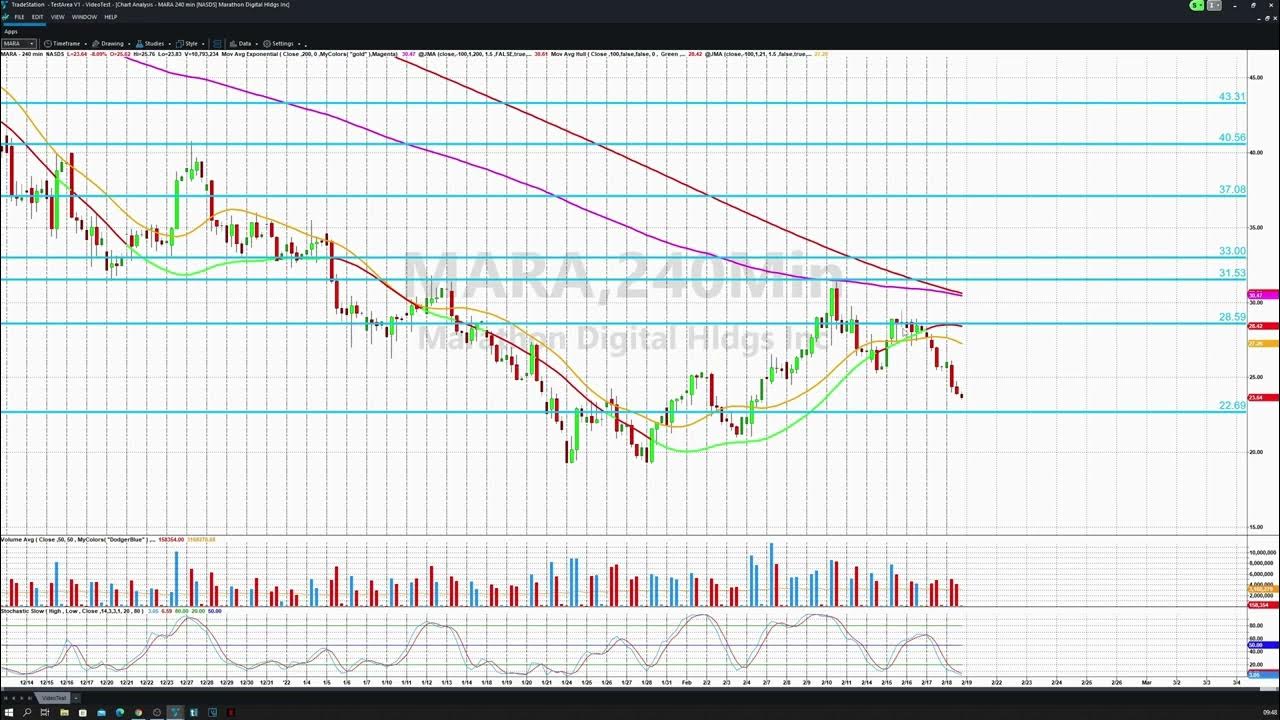Click the taskbar search magnifier icon

pos(27,712)
